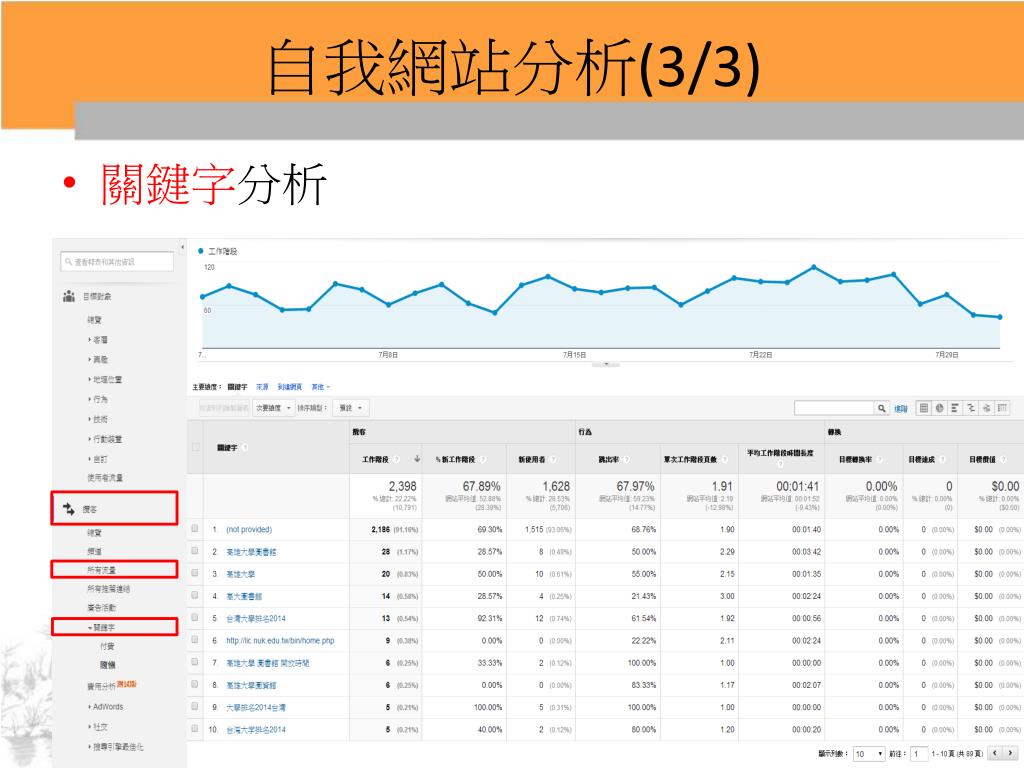
Task: Expand the AdWords sidebar item
Action: pos(106,707)
